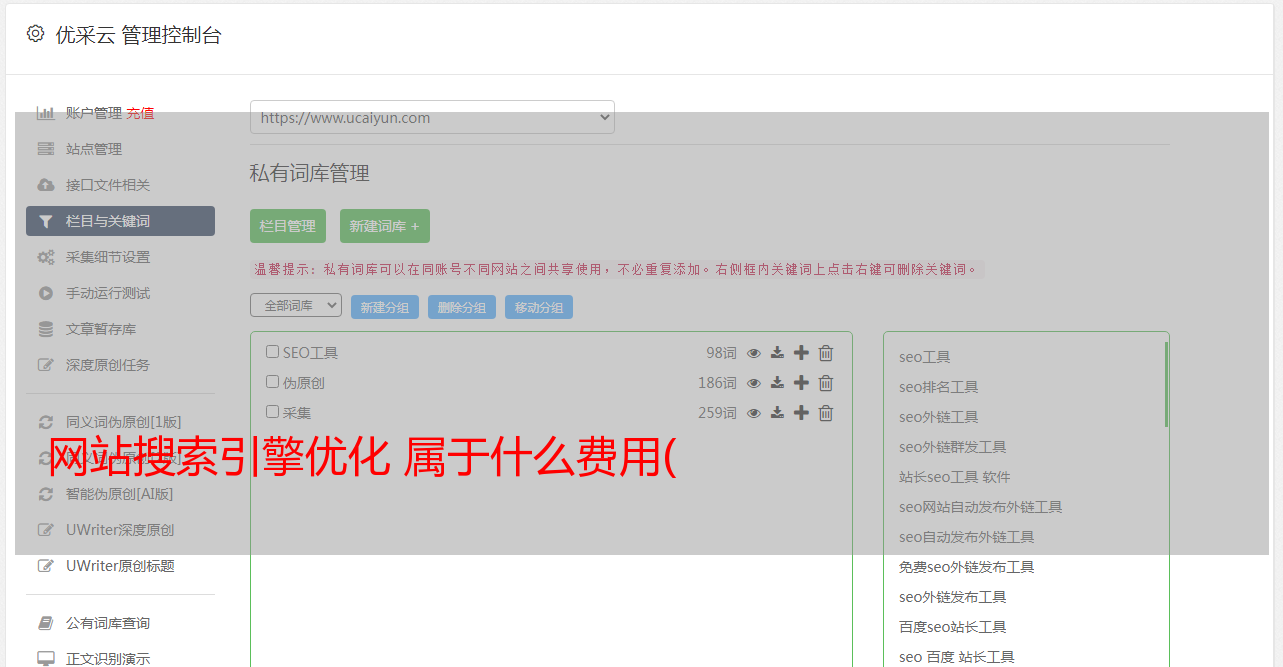Click the keyword list scrollbar
The width and height of the screenshot is (1283, 667).
[1166, 385]
